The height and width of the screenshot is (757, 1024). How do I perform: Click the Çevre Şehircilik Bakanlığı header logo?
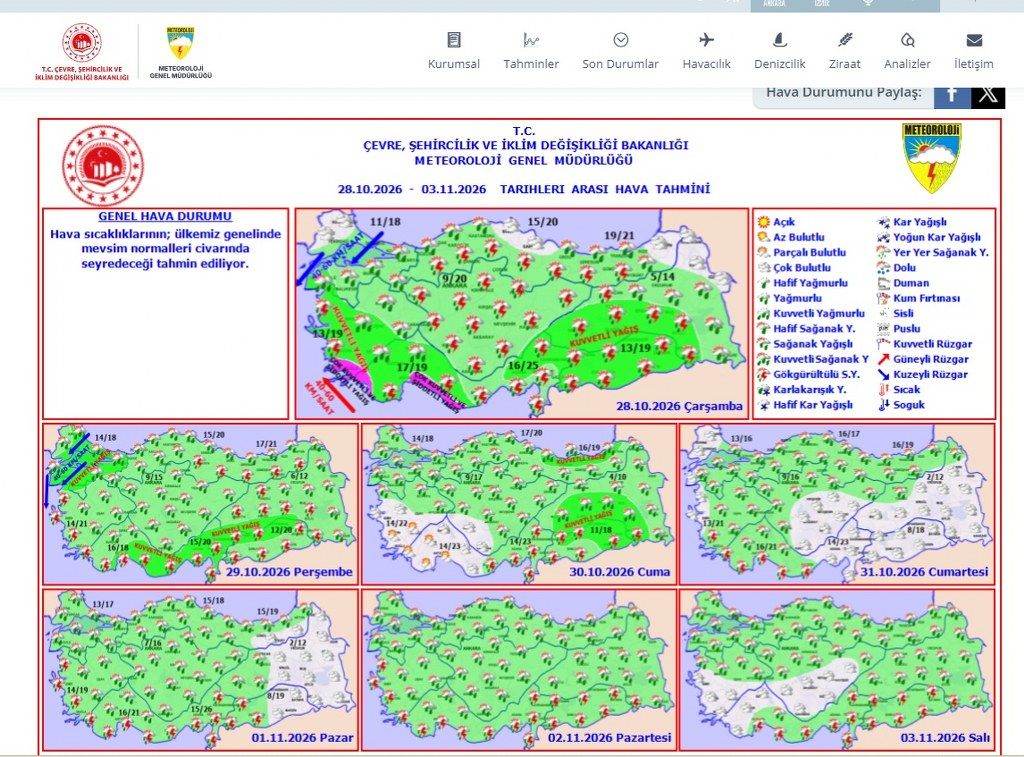82,52
